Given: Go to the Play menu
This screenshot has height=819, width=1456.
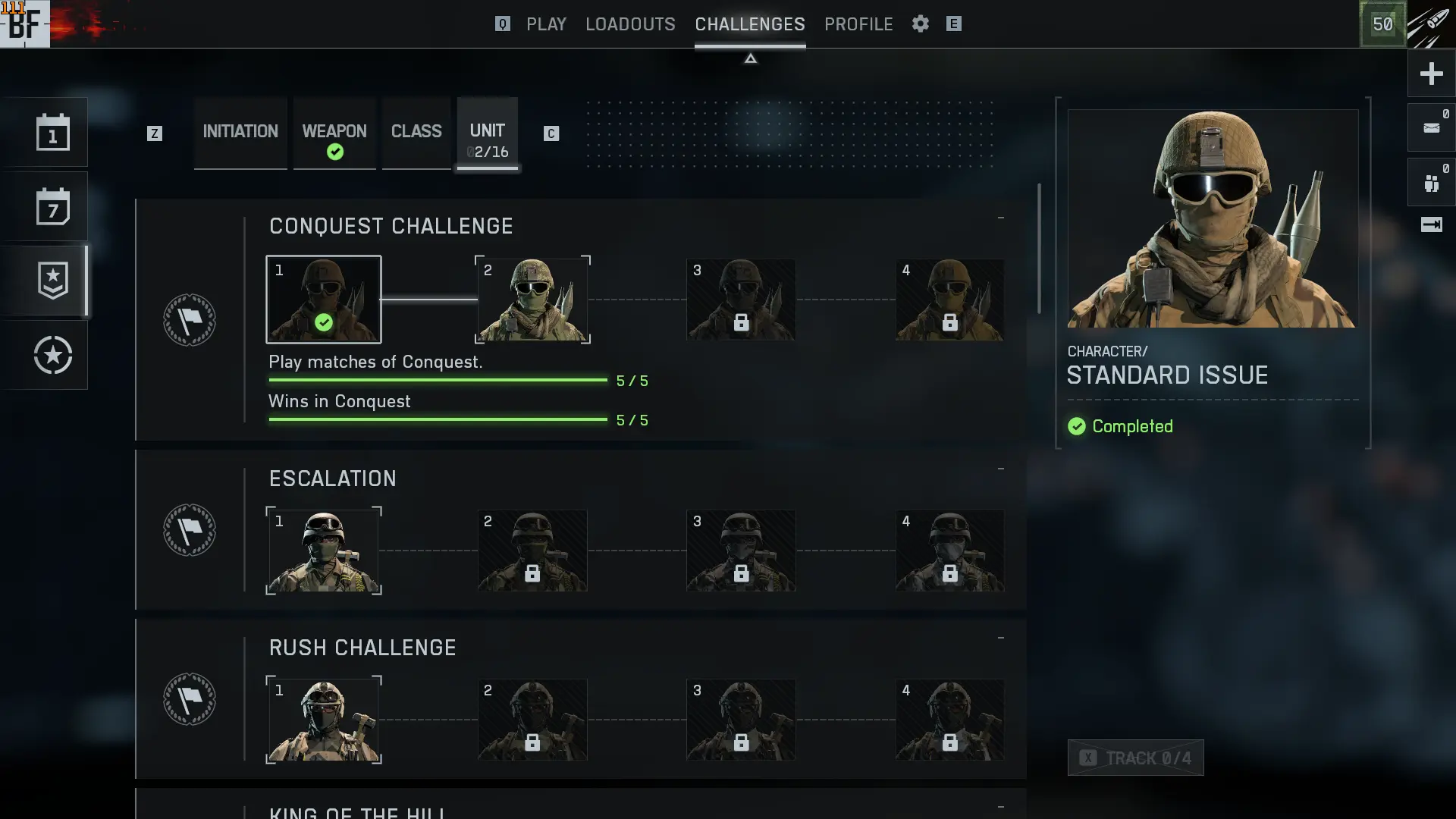Looking at the screenshot, I should tap(546, 24).
